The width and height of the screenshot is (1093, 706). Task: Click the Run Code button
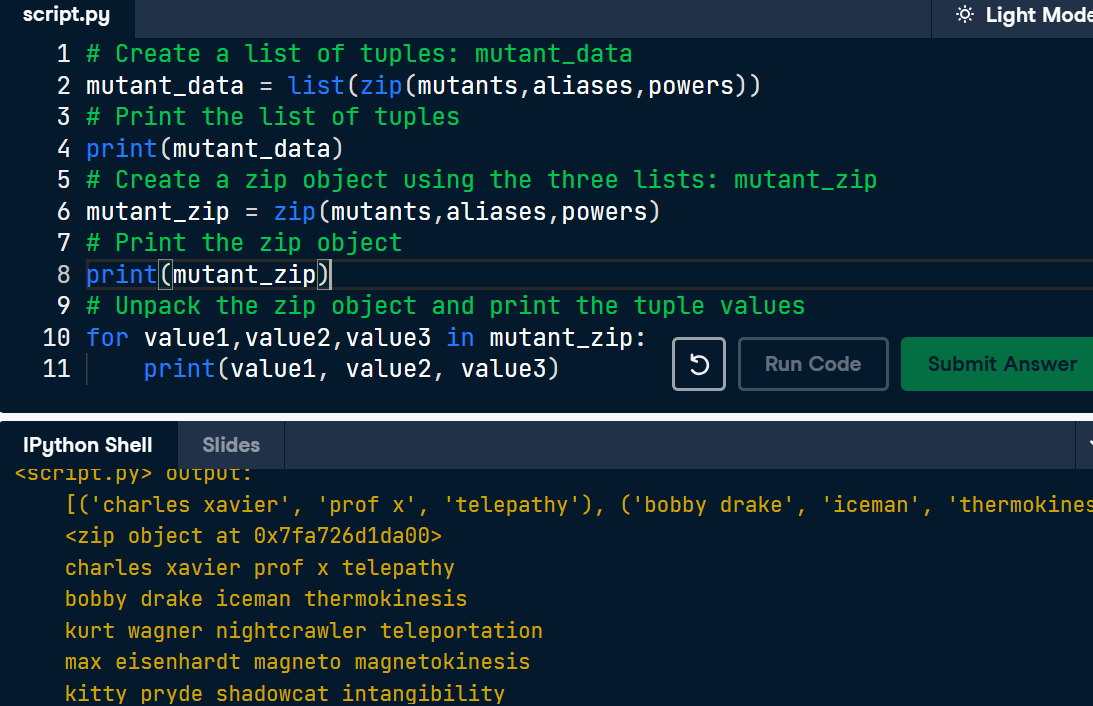click(x=813, y=364)
